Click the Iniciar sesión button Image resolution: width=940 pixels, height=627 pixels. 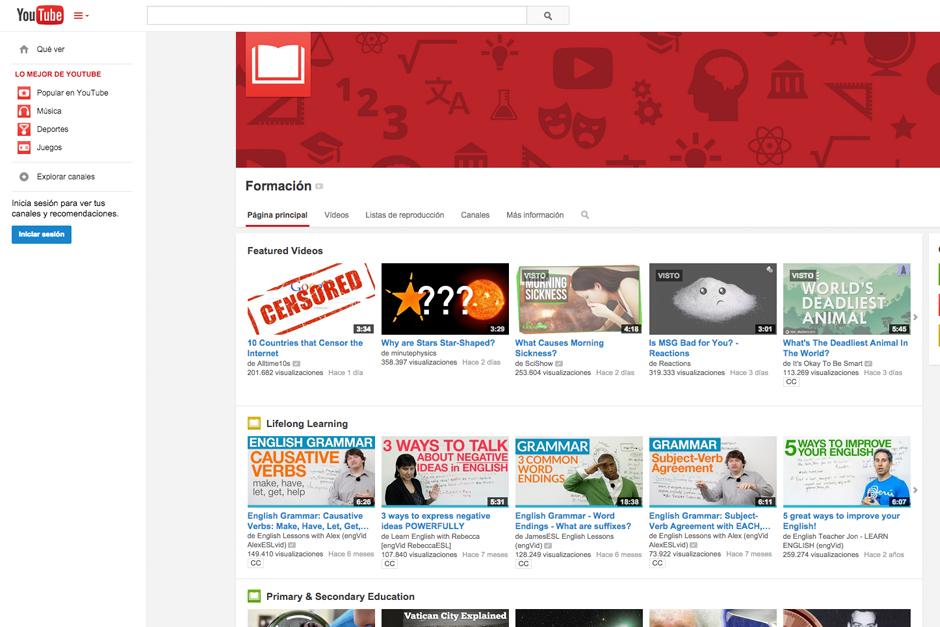coord(40,234)
